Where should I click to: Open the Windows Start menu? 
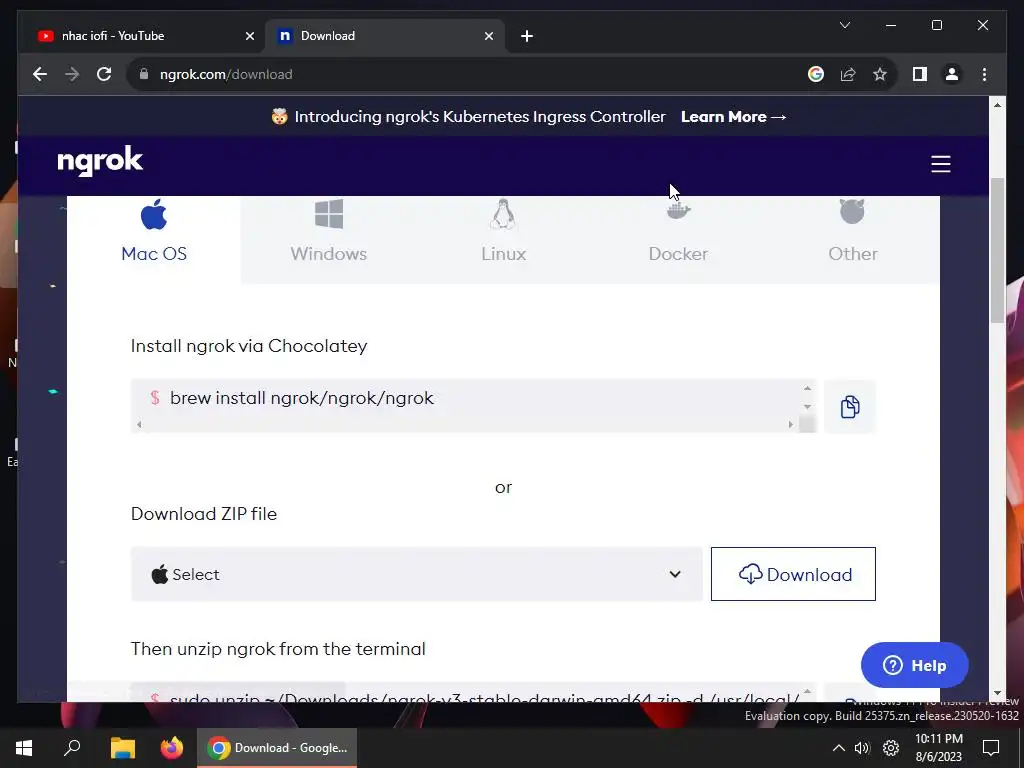pyautogui.click(x=24, y=748)
